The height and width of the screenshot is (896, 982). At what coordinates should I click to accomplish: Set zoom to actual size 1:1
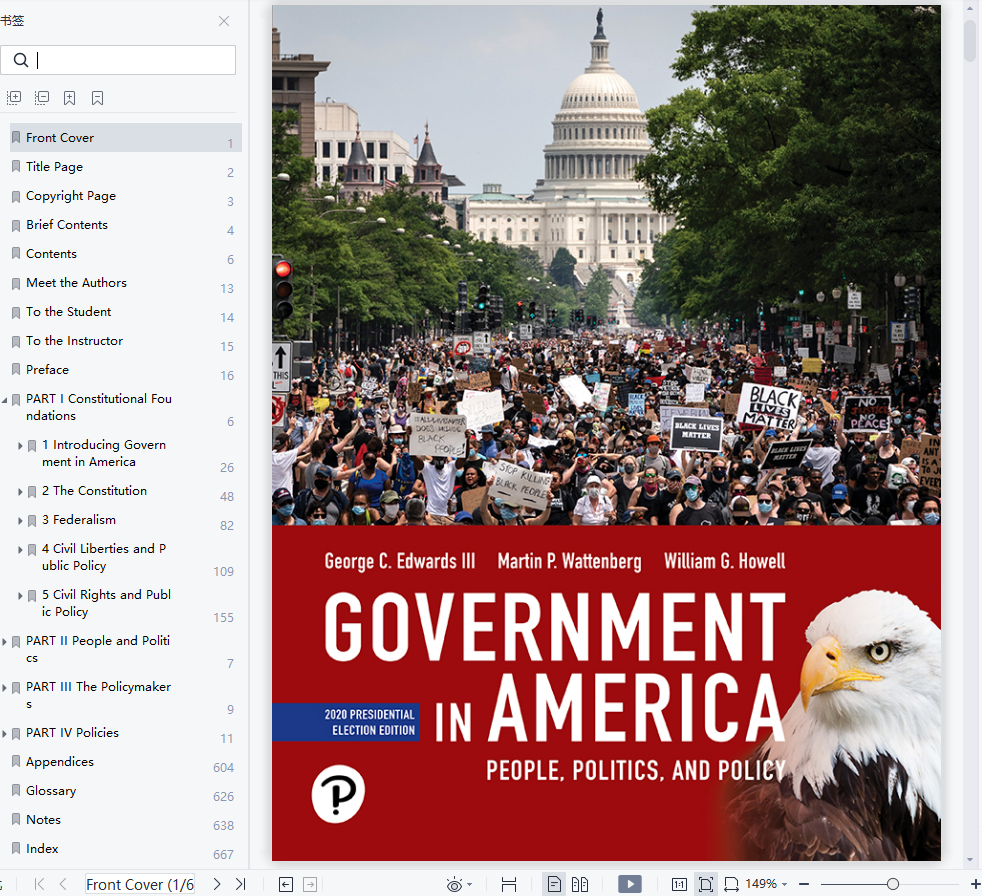[679, 884]
